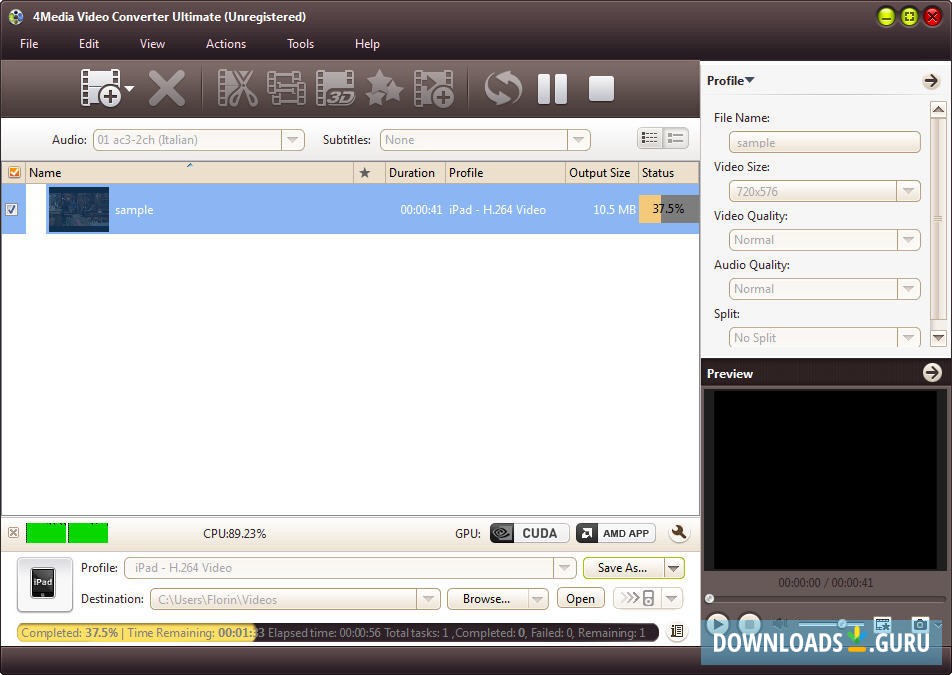Uncheck the sample file checkbox
Image resolution: width=952 pixels, height=675 pixels.
pyautogui.click(x=12, y=209)
